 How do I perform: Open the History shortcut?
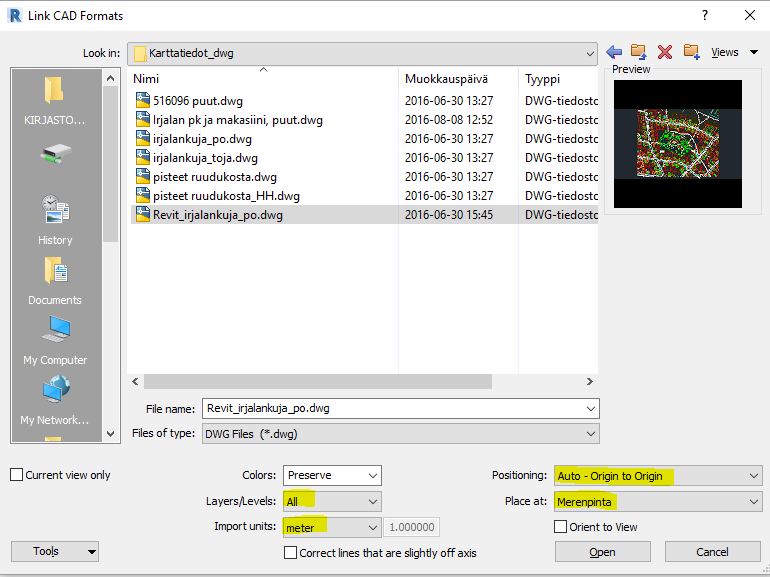pos(55,220)
